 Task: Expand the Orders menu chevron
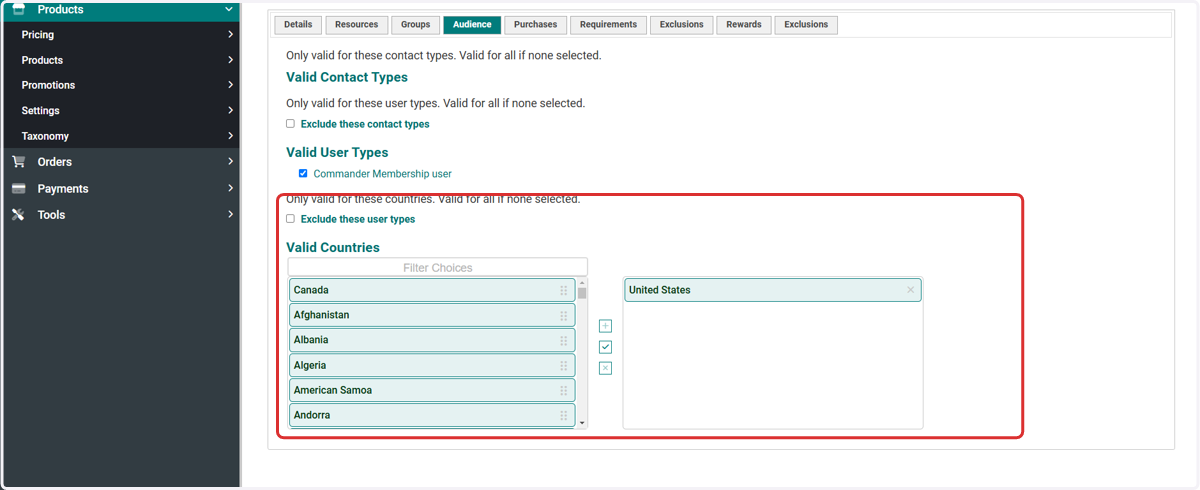230,162
